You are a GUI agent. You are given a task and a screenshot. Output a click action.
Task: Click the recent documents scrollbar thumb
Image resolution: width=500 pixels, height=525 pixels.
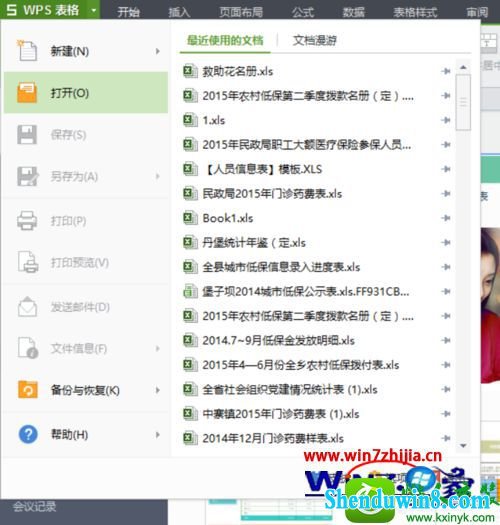(x=463, y=102)
